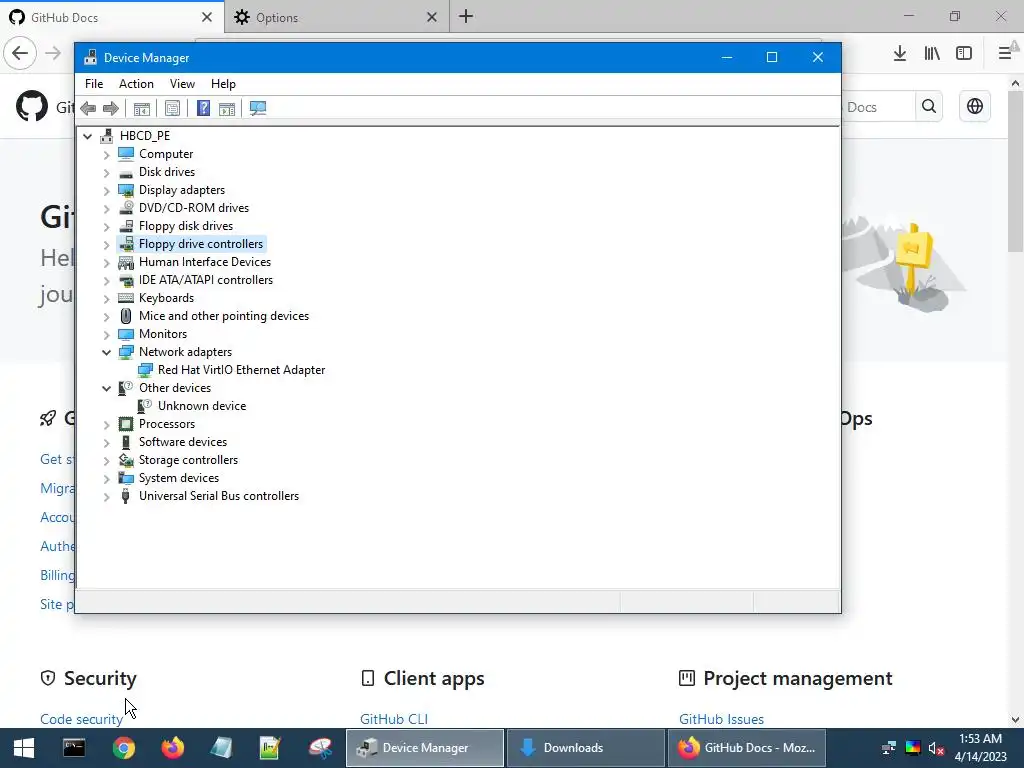The height and width of the screenshot is (768, 1024).
Task: Open the Help menu
Action: [223, 84]
